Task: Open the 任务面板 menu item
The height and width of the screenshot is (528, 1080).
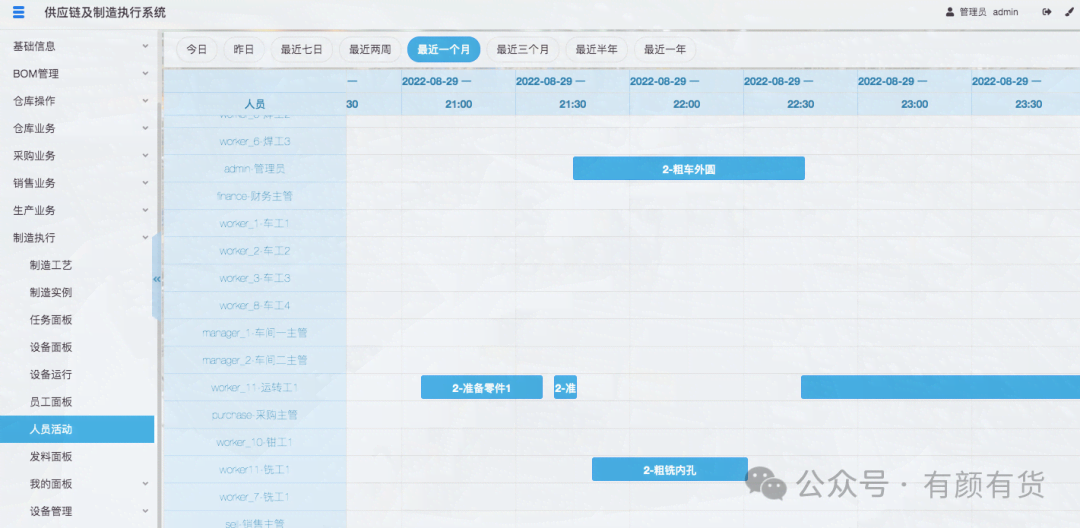Action: tap(51, 320)
